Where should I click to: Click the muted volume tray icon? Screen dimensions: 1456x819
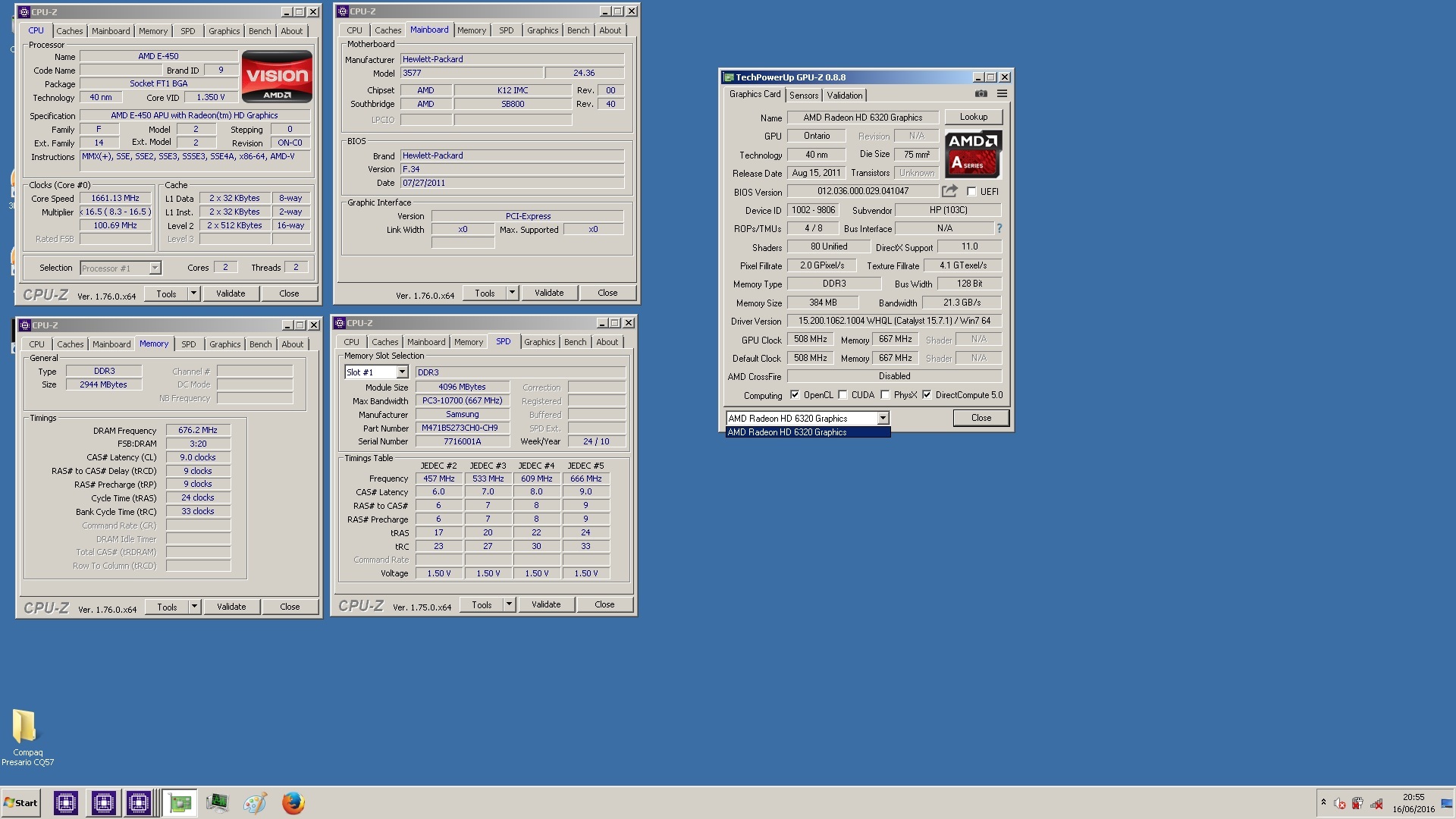tap(1339, 803)
